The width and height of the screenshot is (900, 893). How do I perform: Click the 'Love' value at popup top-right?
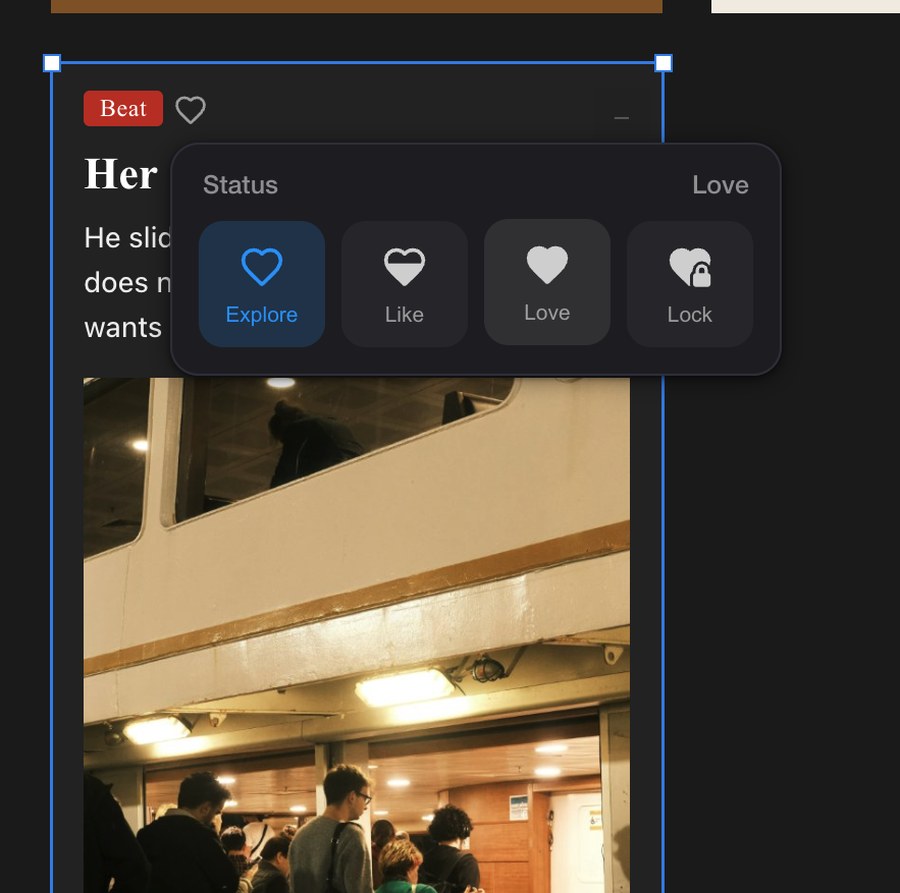720,185
